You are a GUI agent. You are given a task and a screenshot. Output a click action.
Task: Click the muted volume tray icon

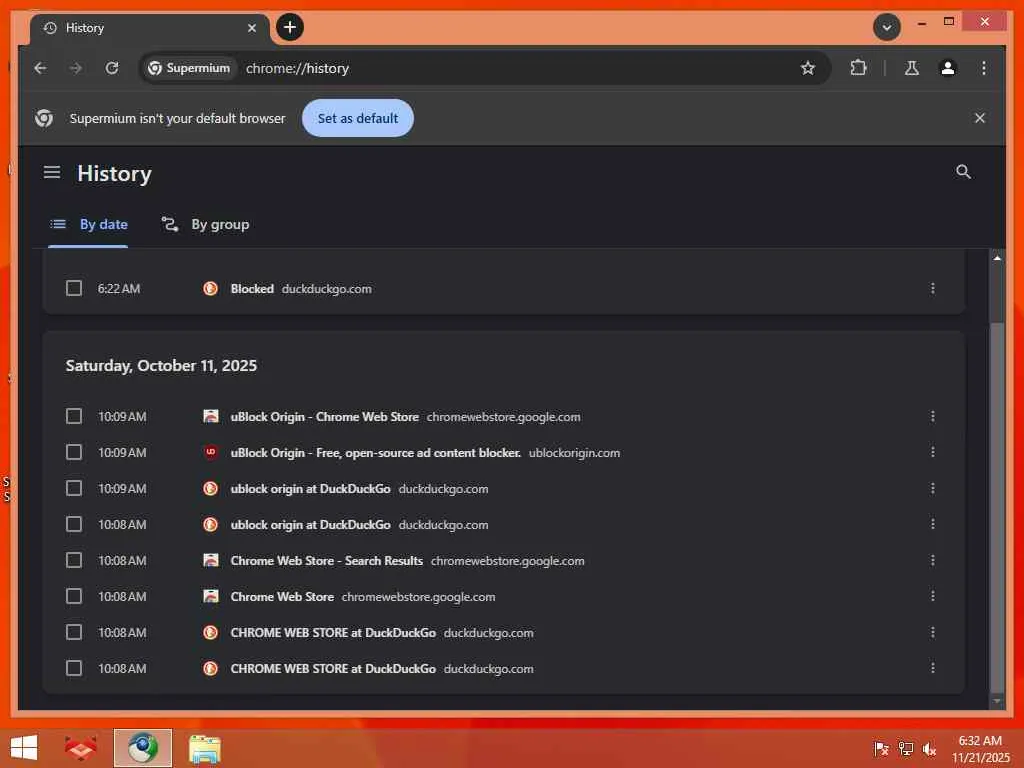coord(929,748)
